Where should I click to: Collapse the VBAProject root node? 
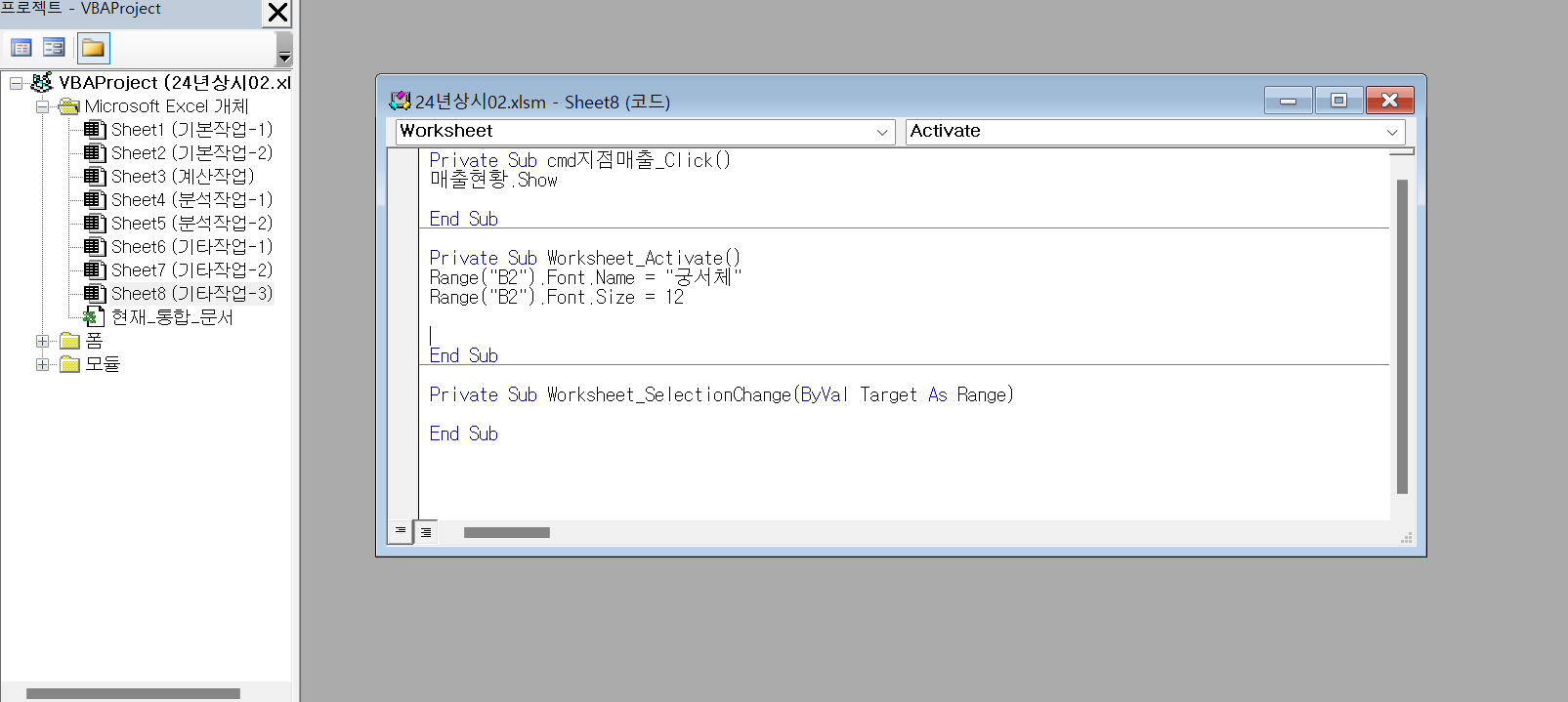(17, 83)
